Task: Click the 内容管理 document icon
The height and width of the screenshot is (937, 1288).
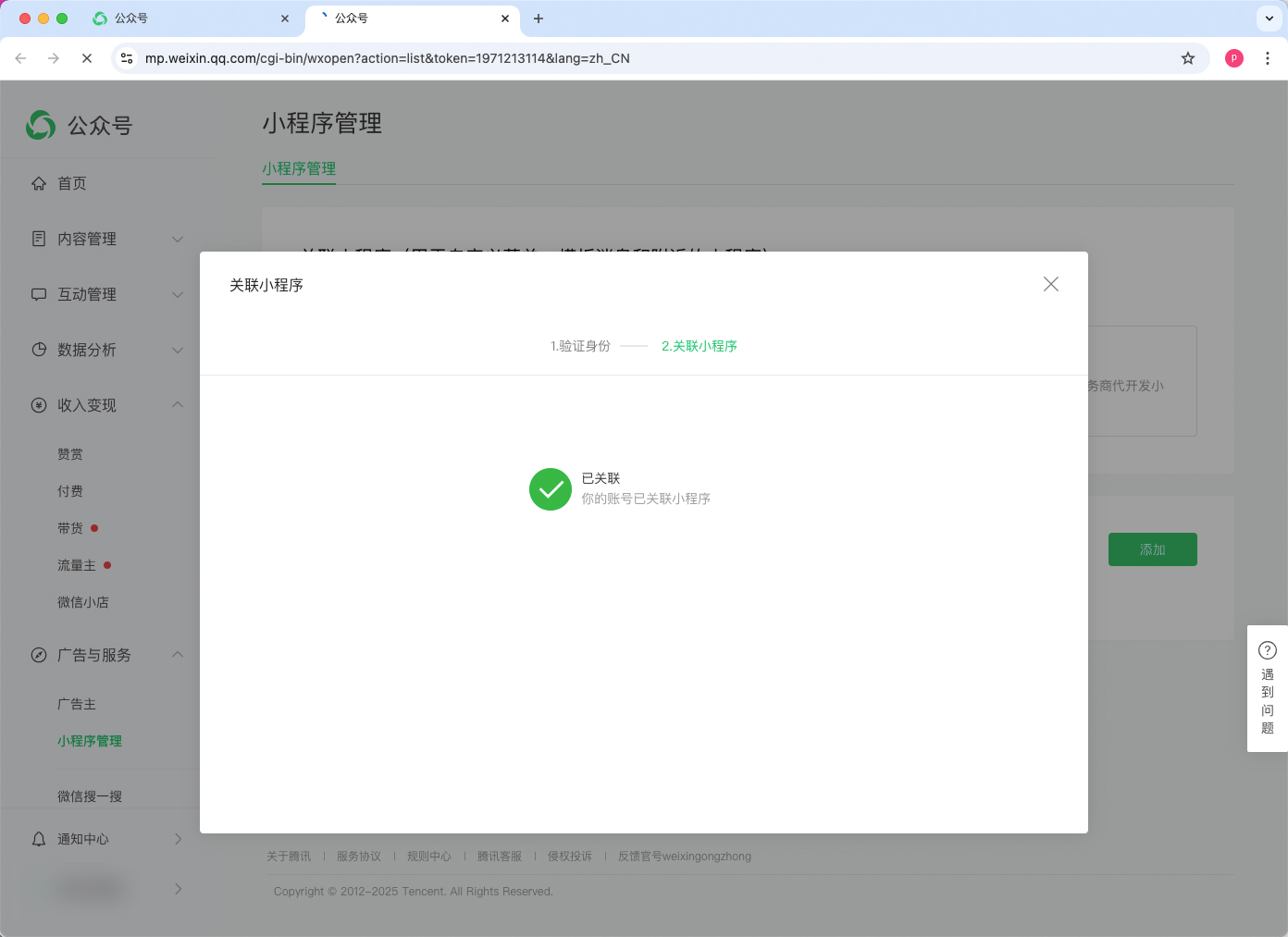Action: [x=39, y=239]
